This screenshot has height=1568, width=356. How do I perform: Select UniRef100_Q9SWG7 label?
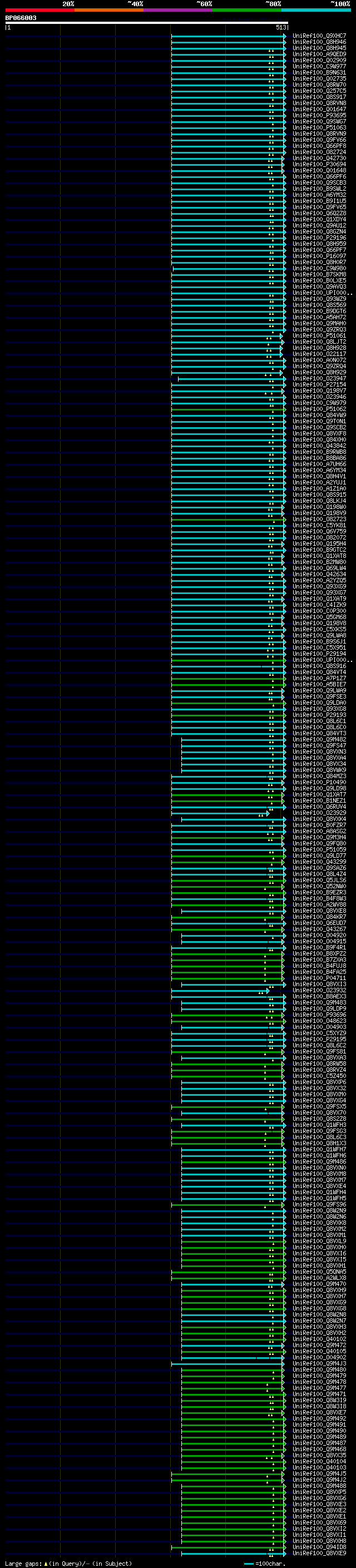pos(319,122)
